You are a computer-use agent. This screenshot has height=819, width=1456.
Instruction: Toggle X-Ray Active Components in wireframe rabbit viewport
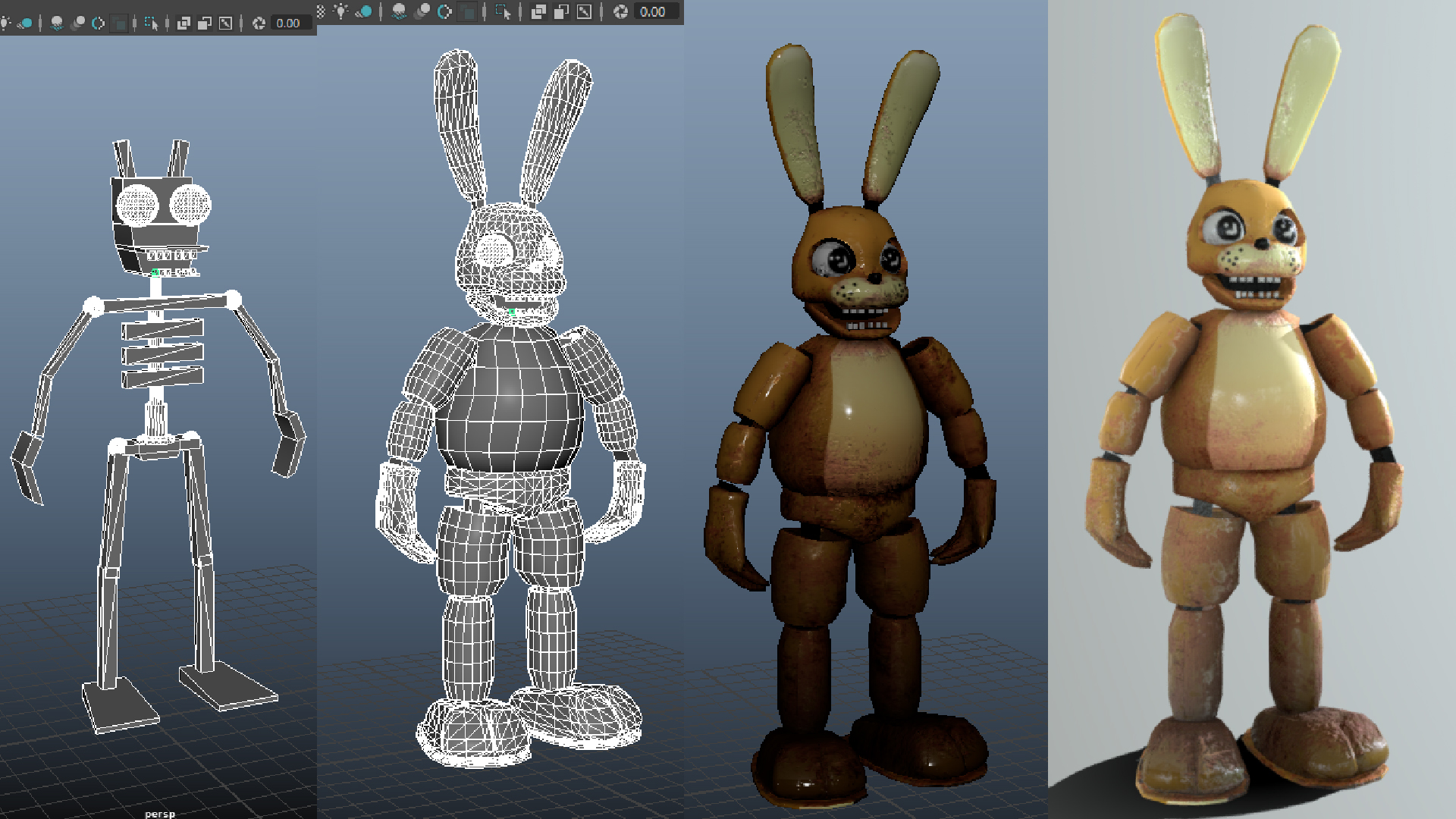(561, 11)
